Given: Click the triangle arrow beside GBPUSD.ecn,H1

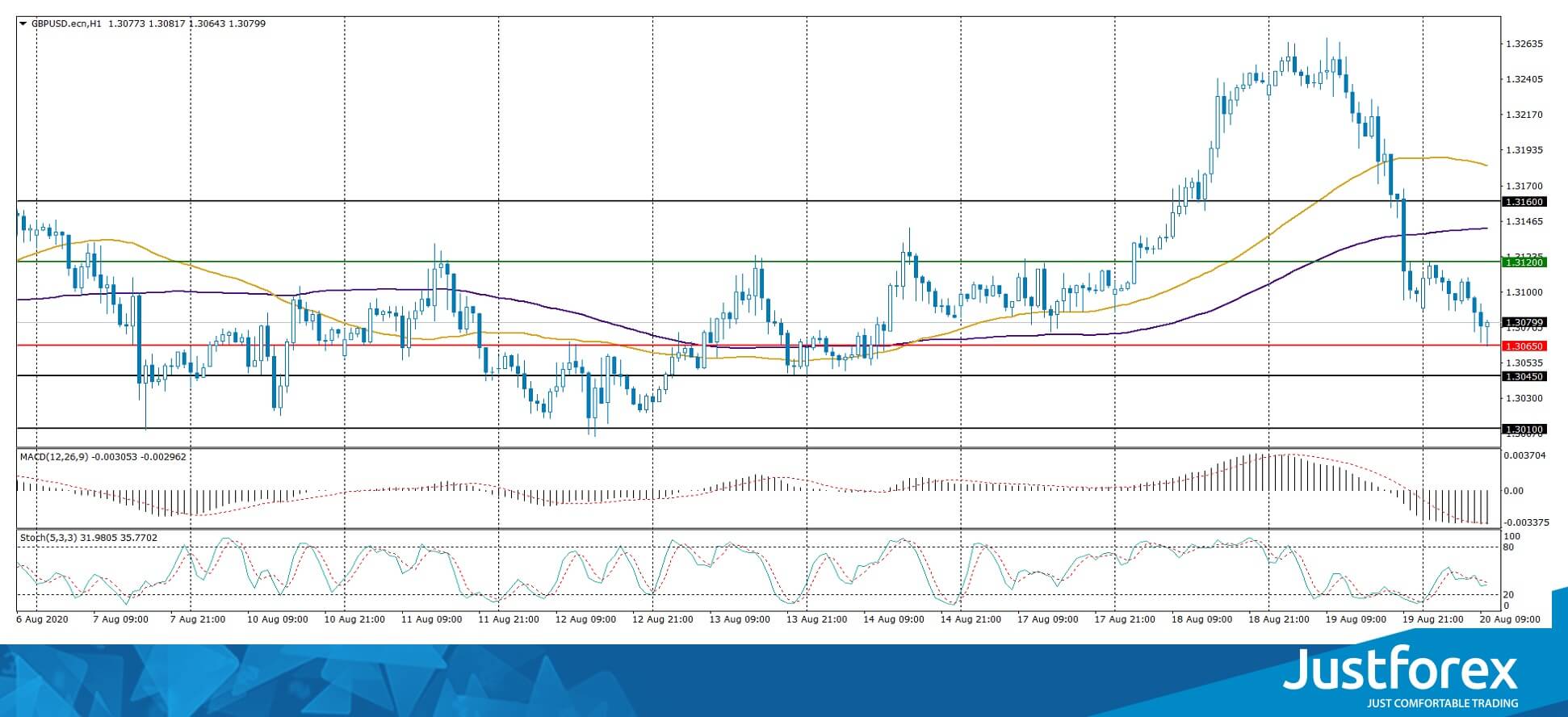Looking at the screenshot, I should pyautogui.click(x=23, y=24).
